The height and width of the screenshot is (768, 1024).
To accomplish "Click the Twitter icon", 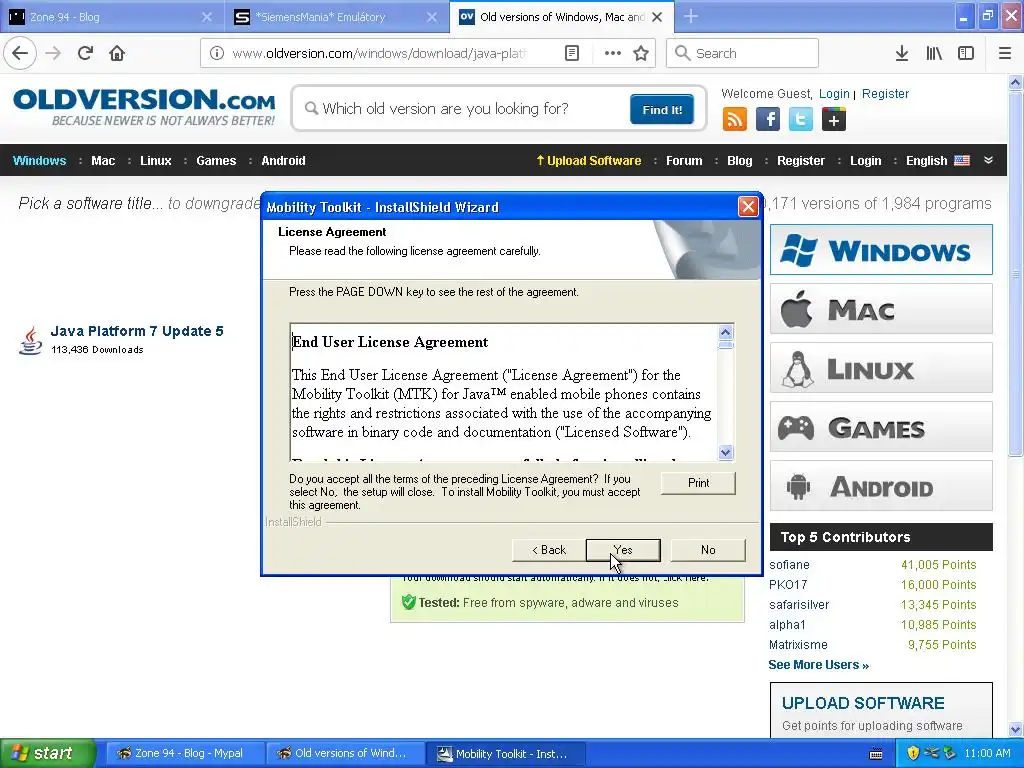I will click(801, 120).
